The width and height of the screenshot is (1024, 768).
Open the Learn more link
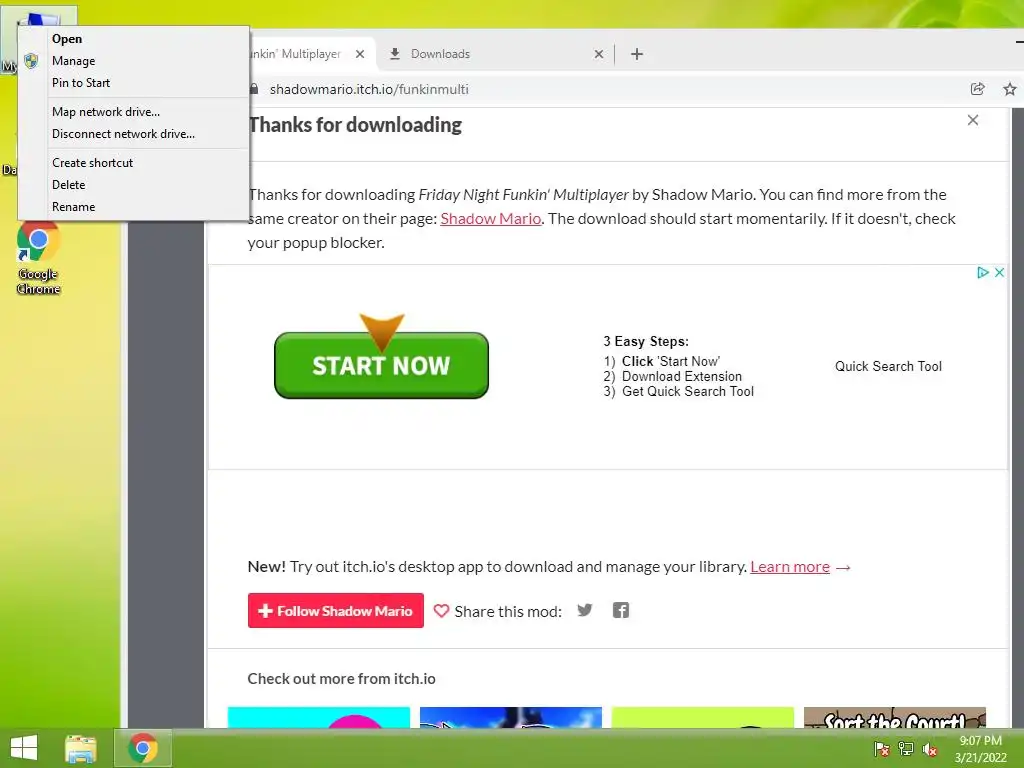coord(790,567)
